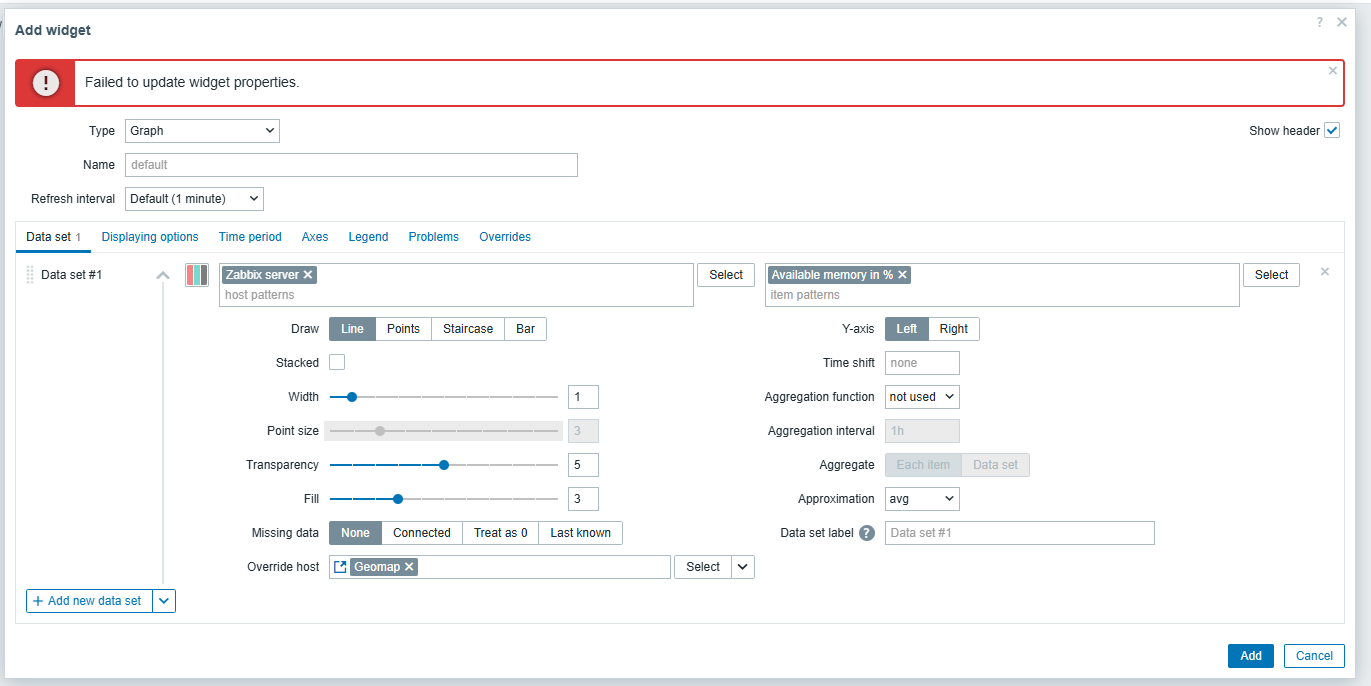Set Y-axis to Right

pos(953,329)
